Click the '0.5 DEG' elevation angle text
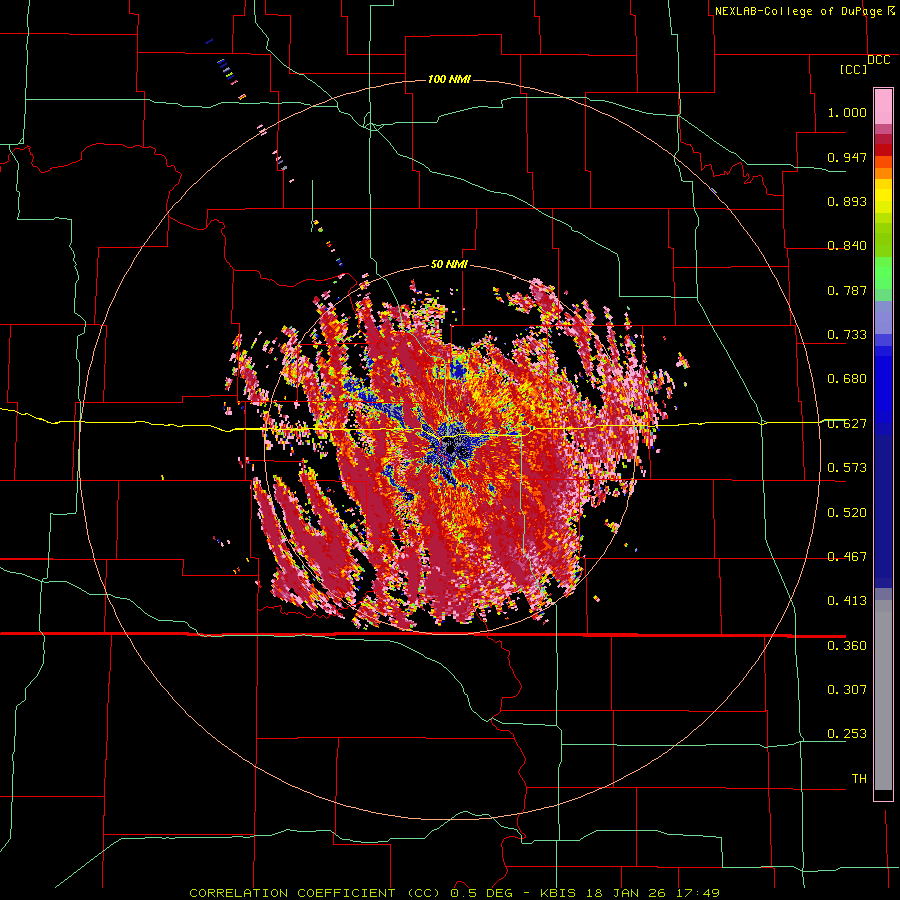 (x=481, y=893)
